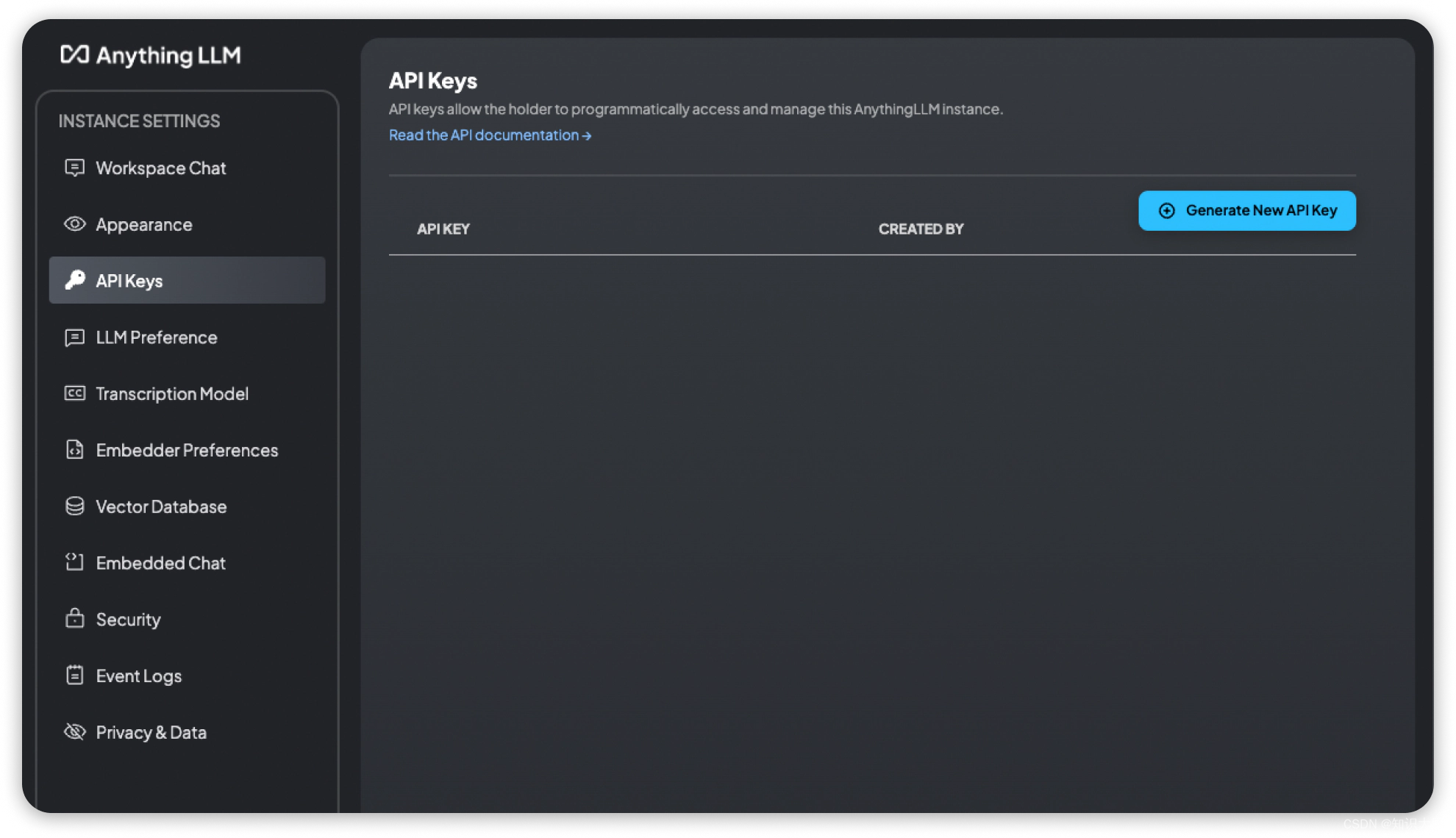Click the CREATED BY column header
The height and width of the screenshot is (838, 1456).
click(x=921, y=229)
